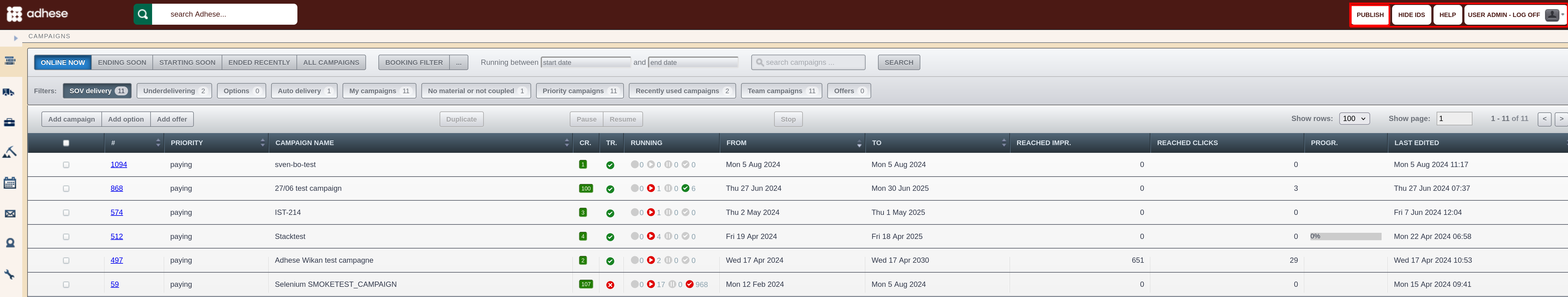Image resolution: width=1568 pixels, height=297 pixels.
Task: Click the user avatar icon in header
Action: (x=1552, y=15)
